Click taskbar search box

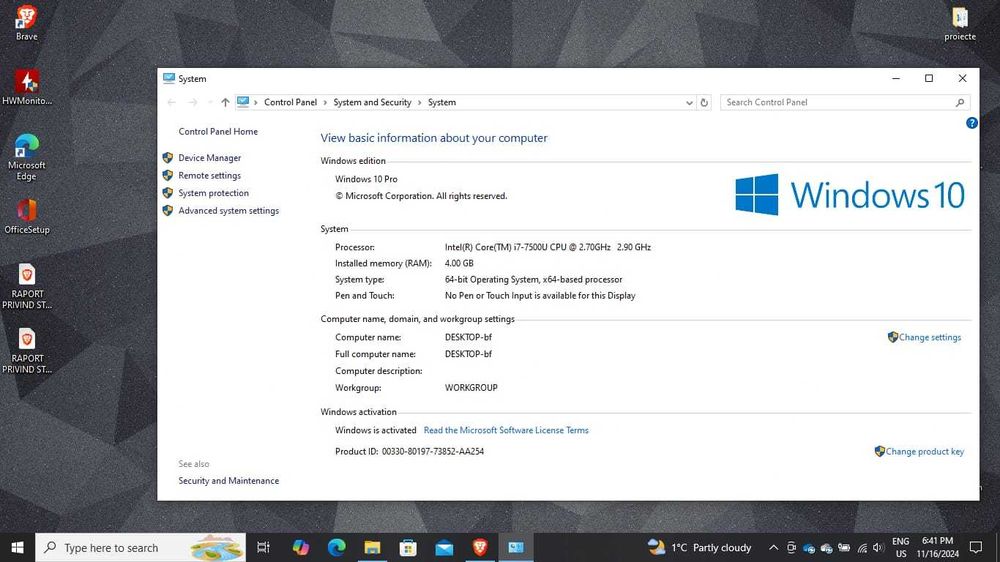click(x=140, y=547)
